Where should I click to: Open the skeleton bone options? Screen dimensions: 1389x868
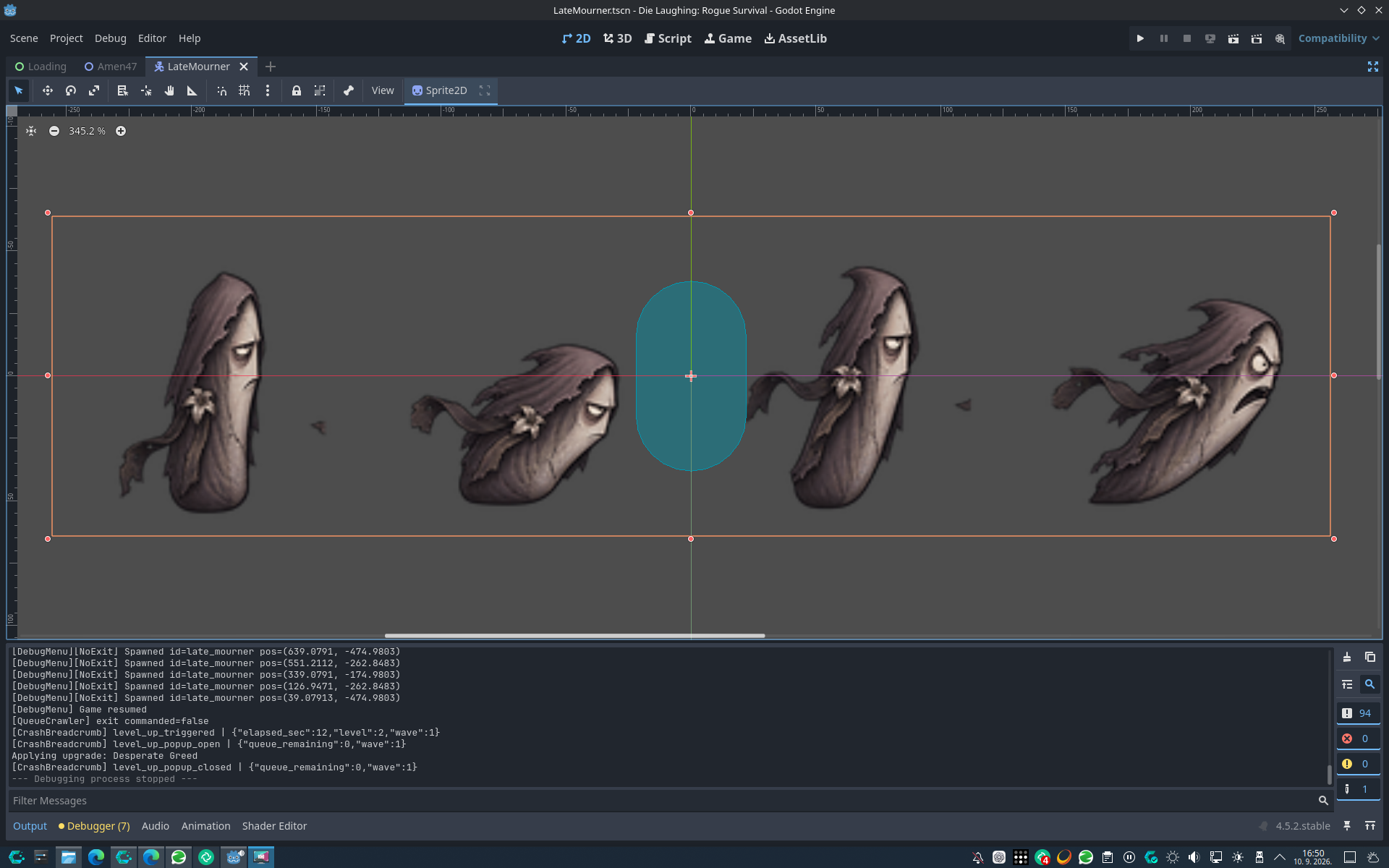[x=349, y=90]
